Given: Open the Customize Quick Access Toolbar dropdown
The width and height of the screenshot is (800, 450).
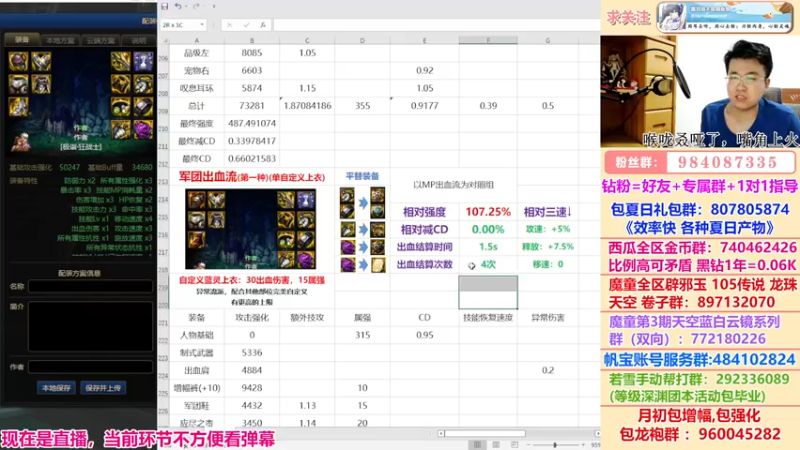Looking at the screenshot, I should click(214, 6).
